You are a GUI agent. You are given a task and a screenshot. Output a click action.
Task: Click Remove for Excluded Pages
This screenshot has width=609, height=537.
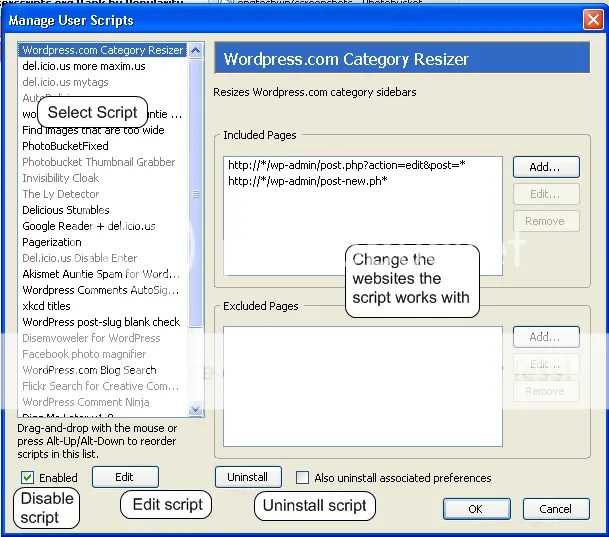546,391
